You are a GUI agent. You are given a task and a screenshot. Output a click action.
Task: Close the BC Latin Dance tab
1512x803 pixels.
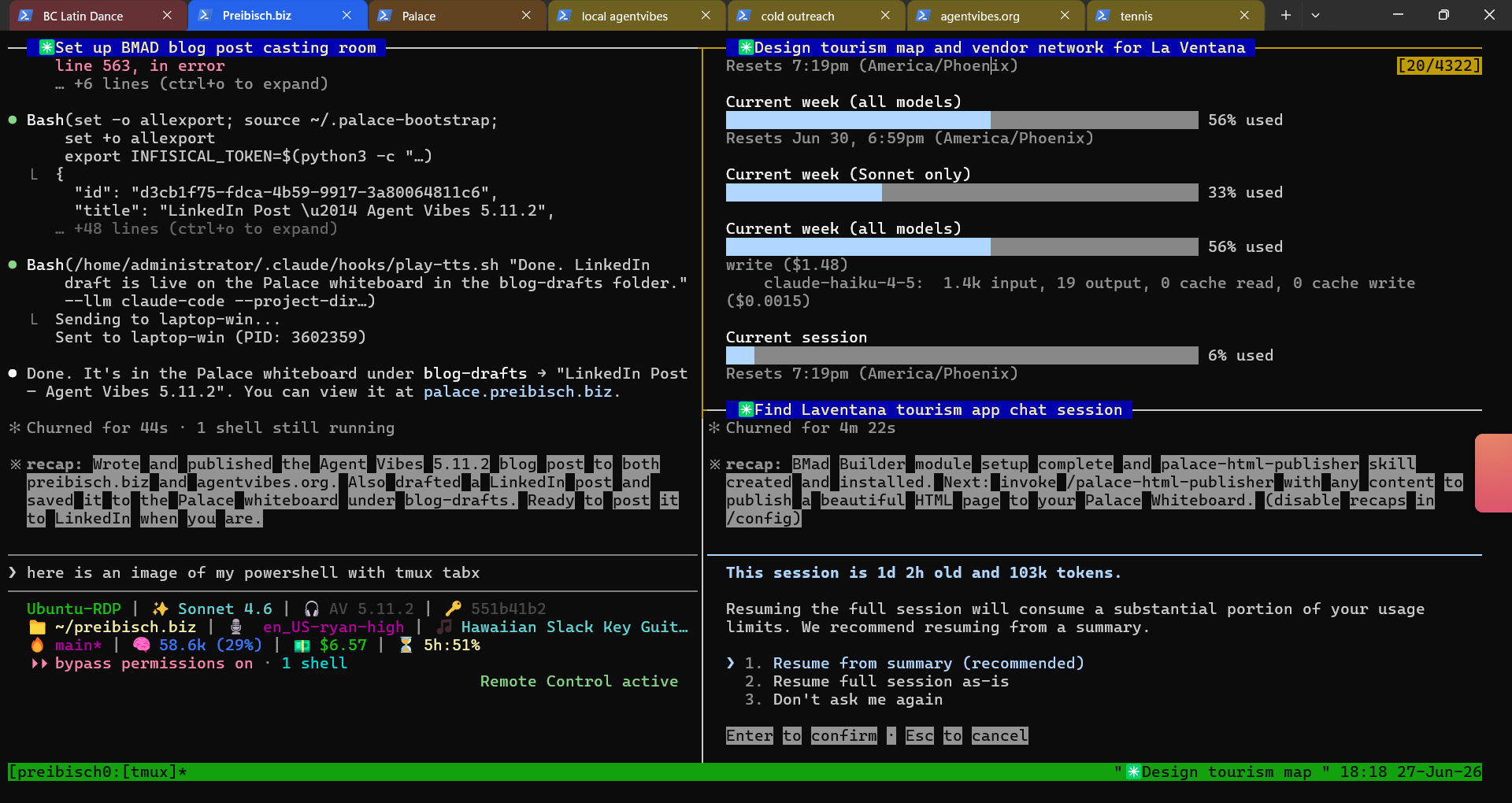167,15
